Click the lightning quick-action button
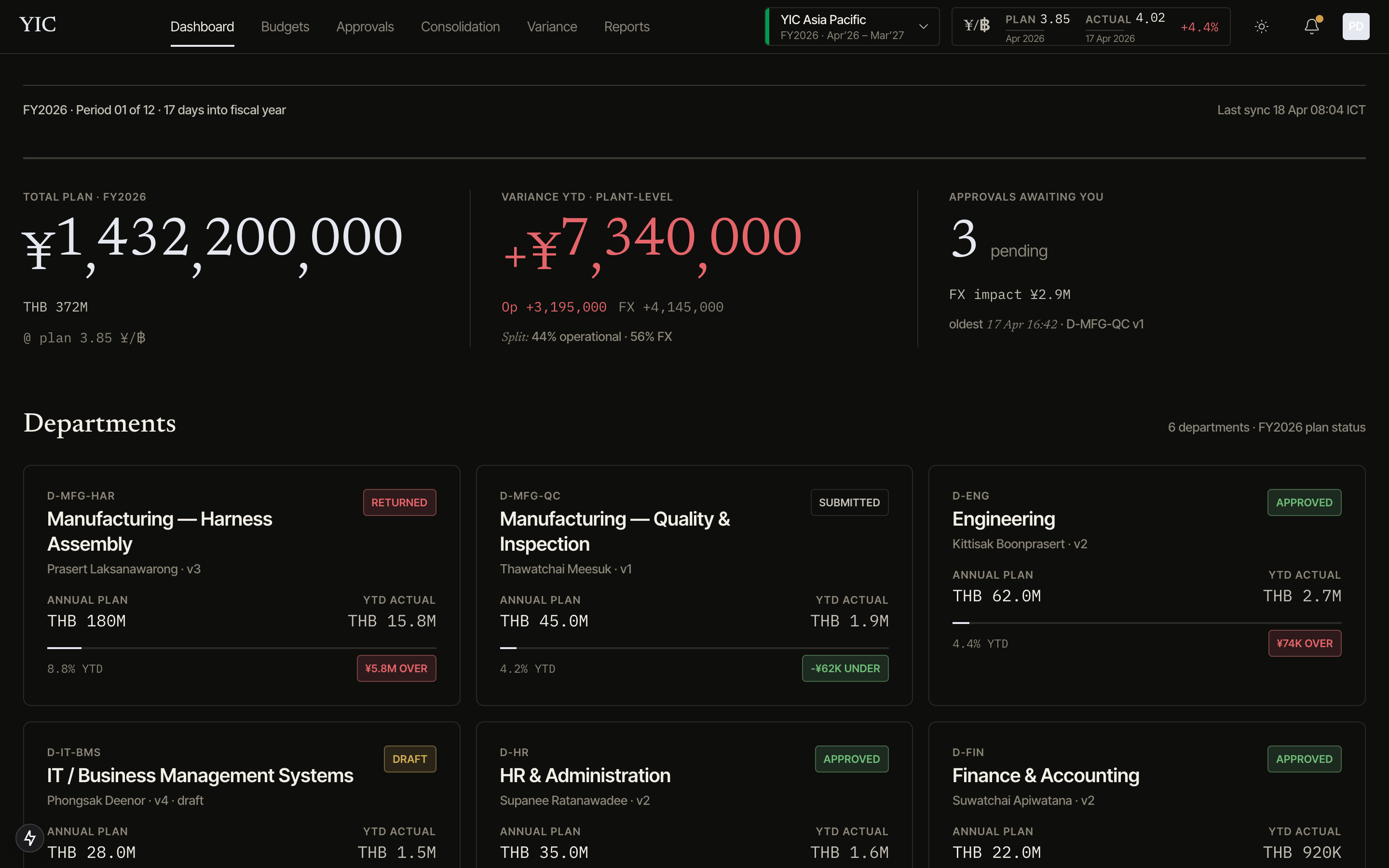The image size is (1389, 868). pyautogui.click(x=30, y=838)
